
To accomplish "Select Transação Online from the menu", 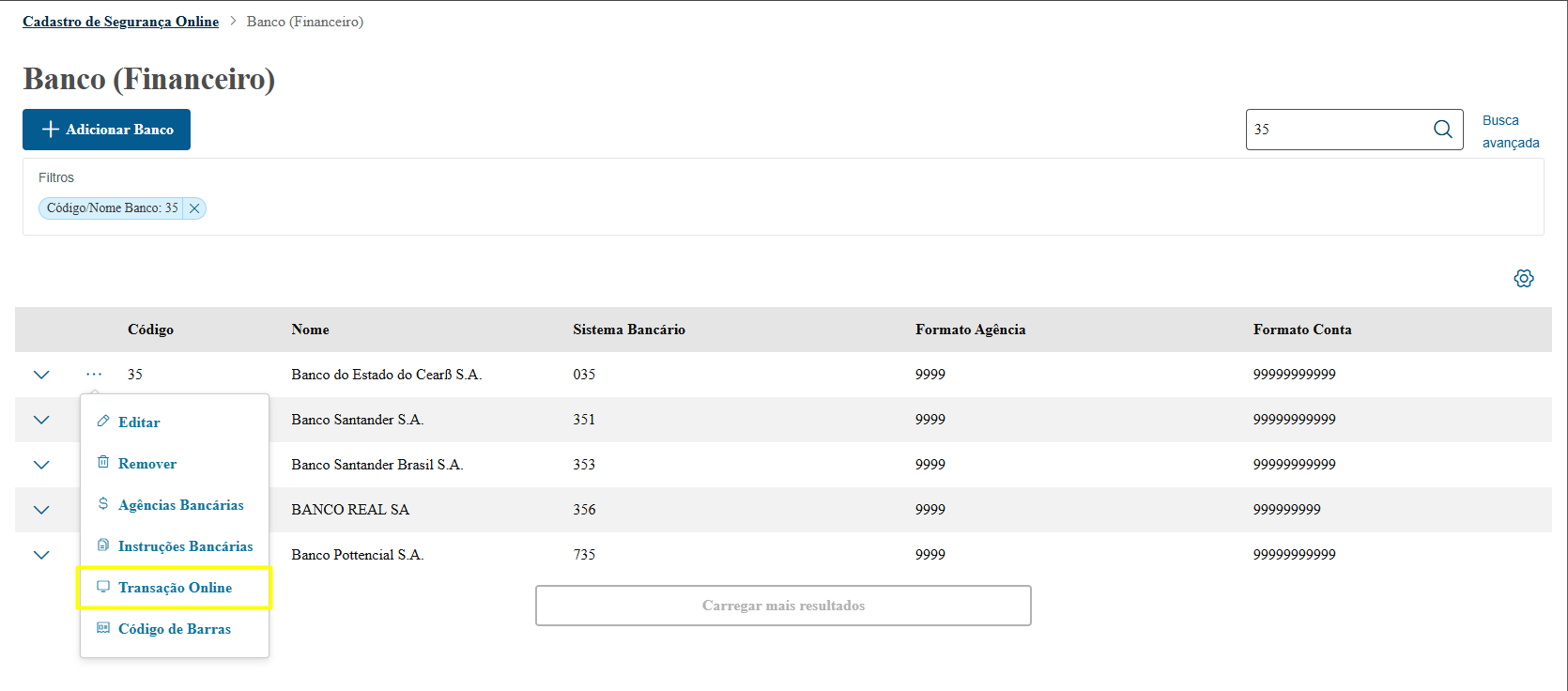I will tap(175, 588).
